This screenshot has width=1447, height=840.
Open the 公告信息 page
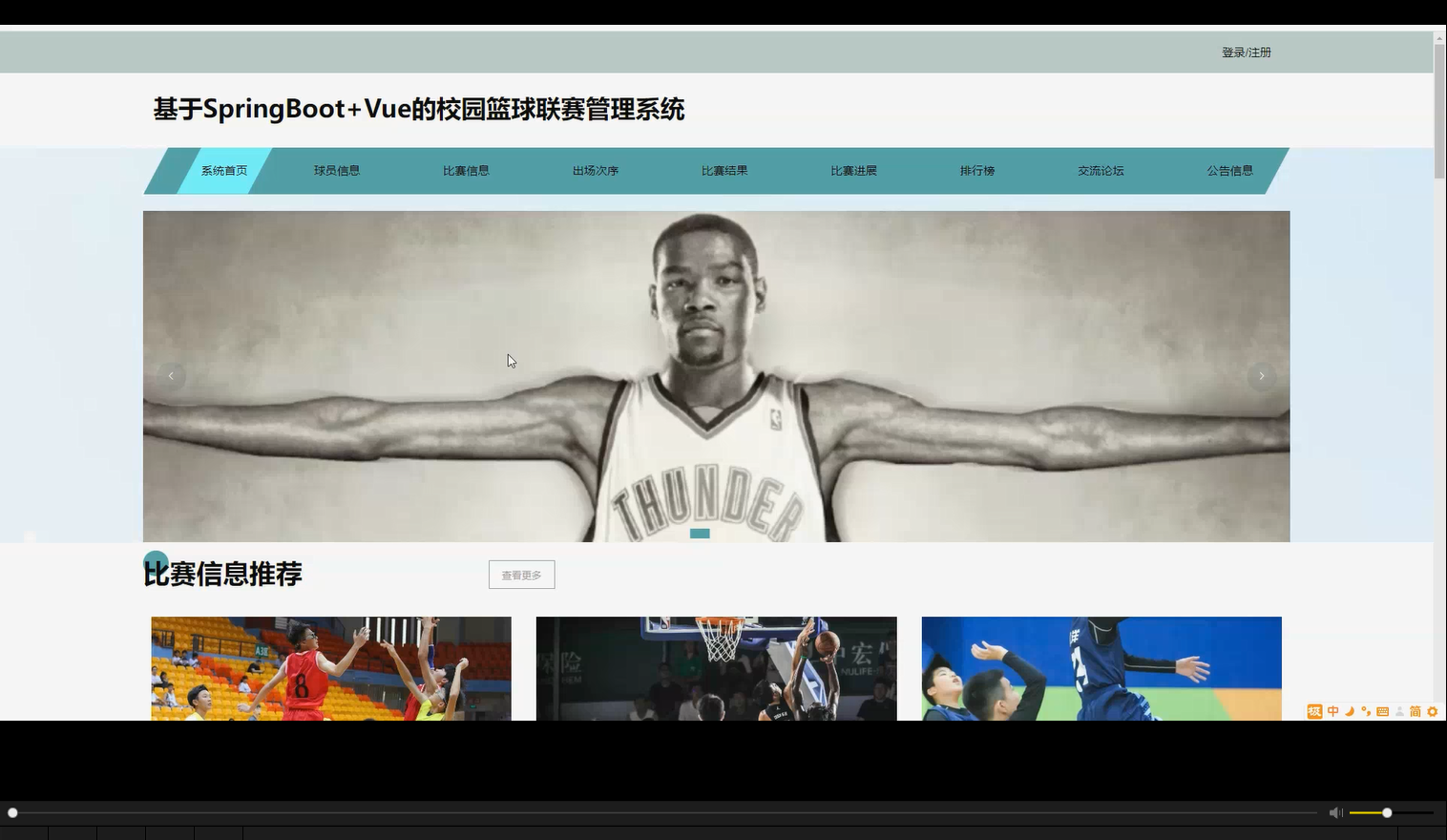[1229, 171]
